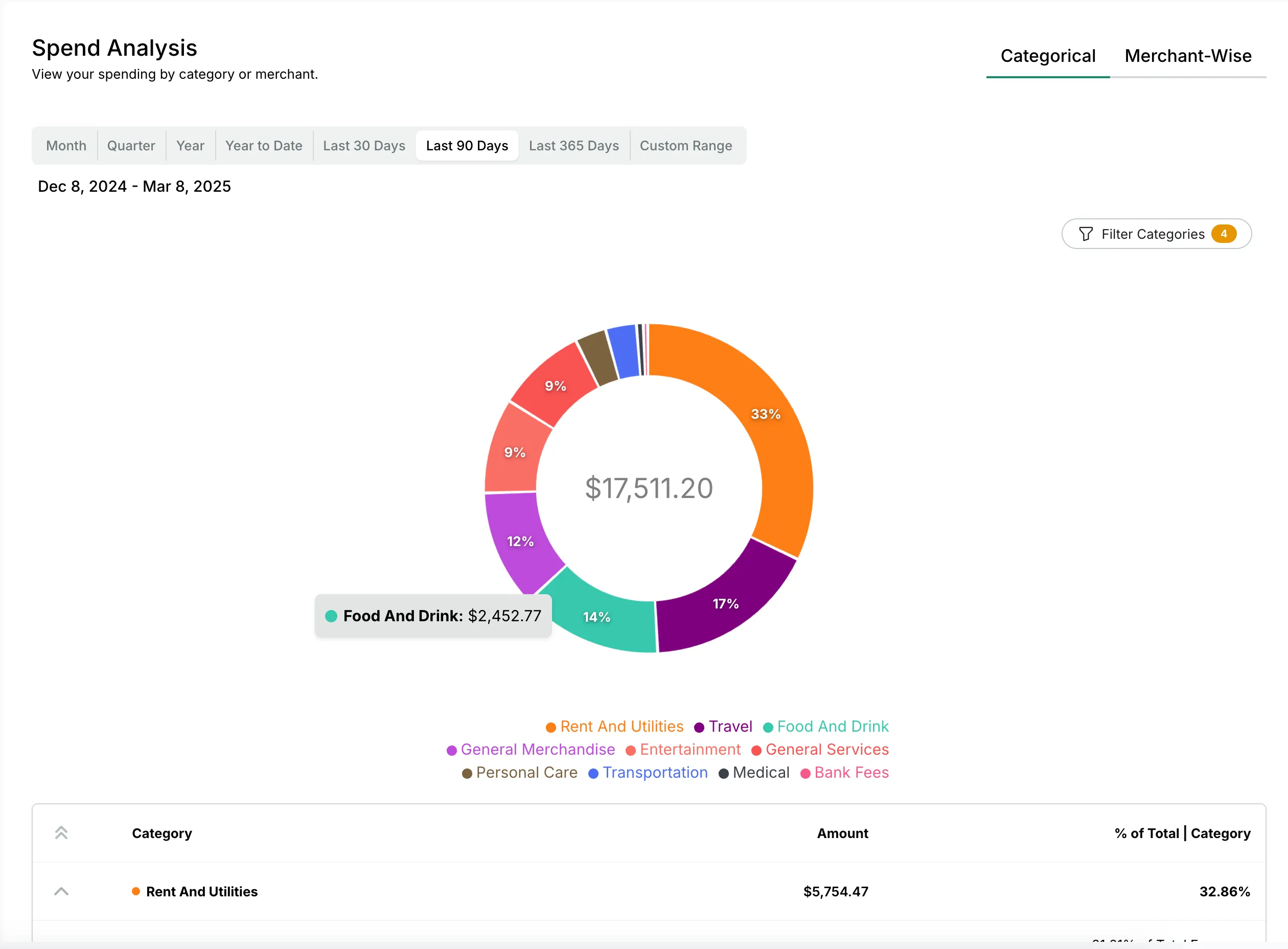Toggle Travel legend item

(x=723, y=726)
